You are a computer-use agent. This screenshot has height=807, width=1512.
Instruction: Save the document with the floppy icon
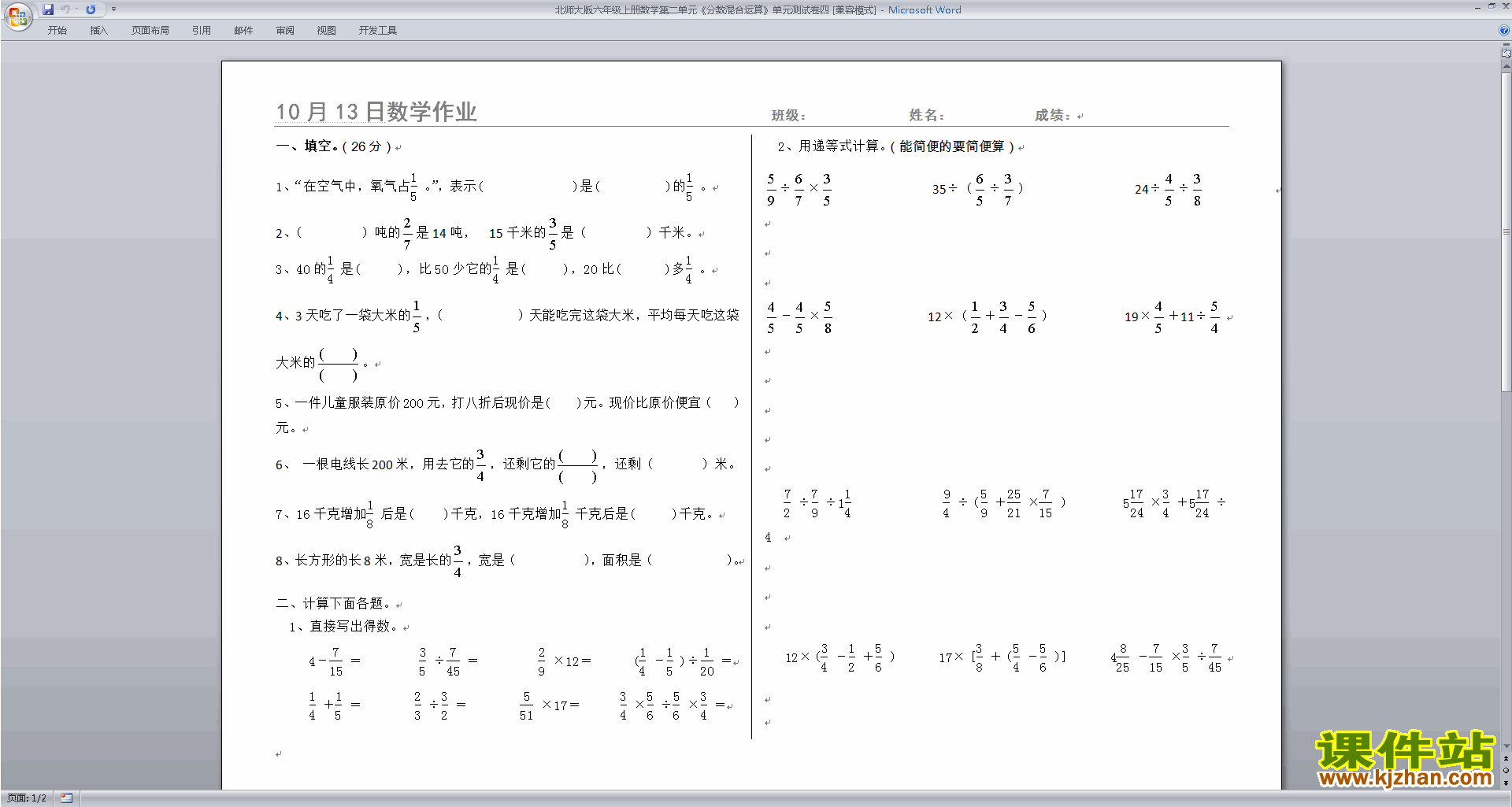(48, 9)
